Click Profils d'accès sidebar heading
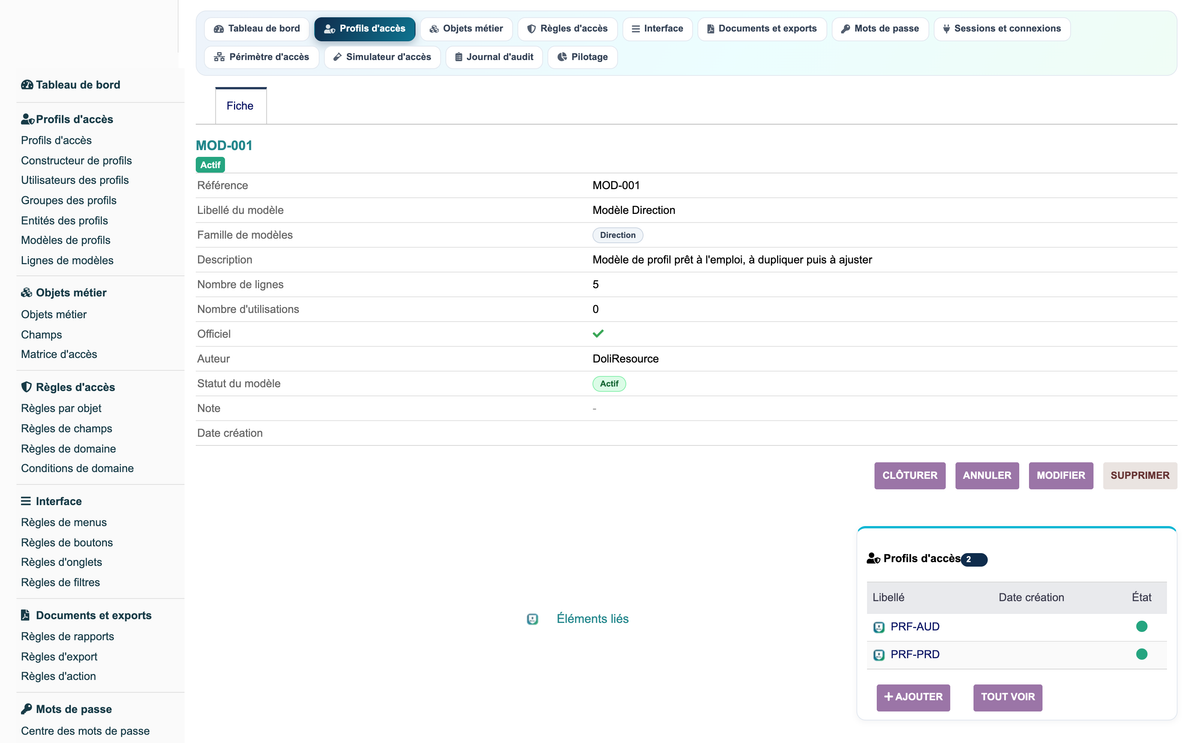The image size is (1200, 743). [x=67, y=119]
